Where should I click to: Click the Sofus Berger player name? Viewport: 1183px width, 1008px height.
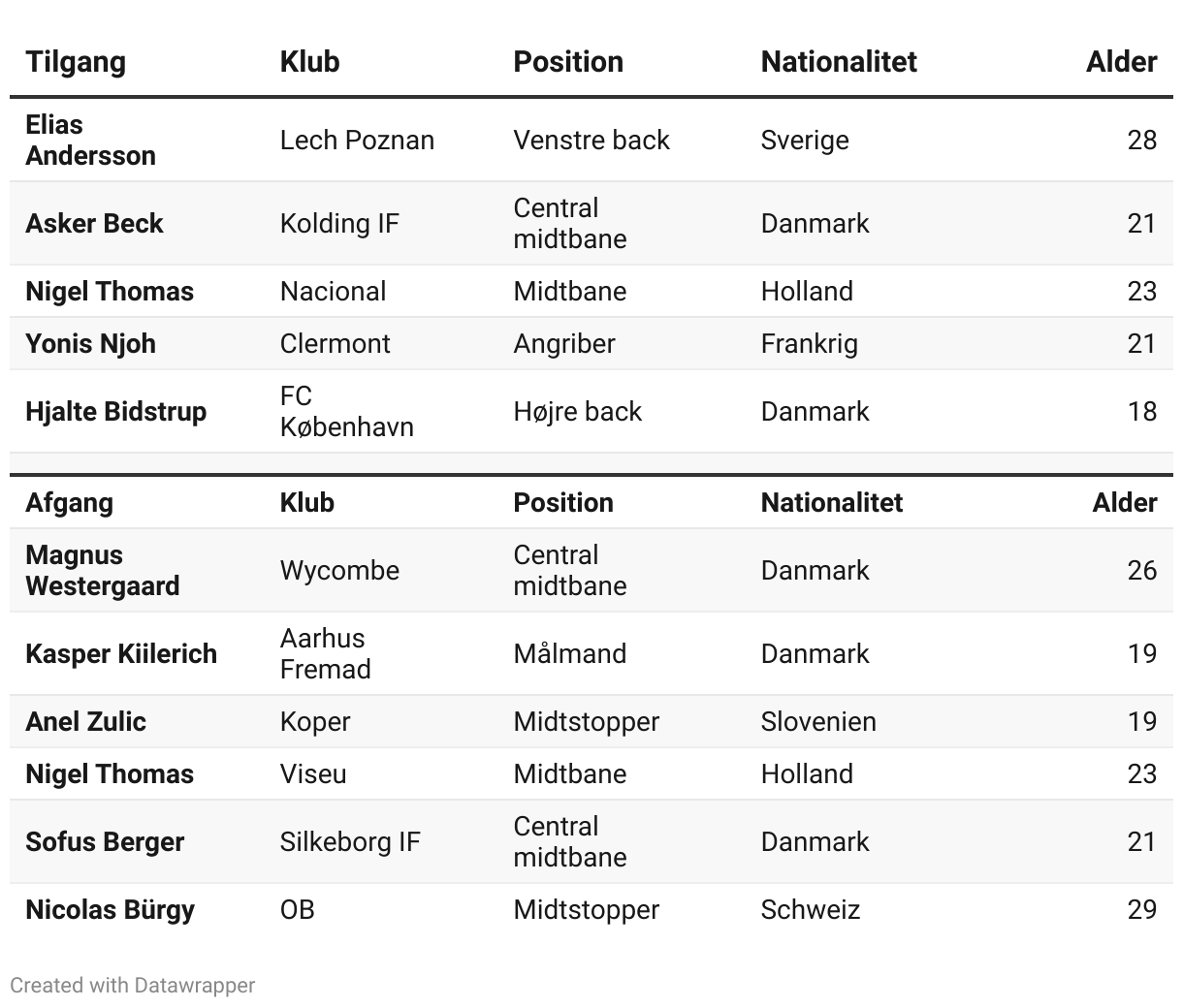tap(105, 841)
